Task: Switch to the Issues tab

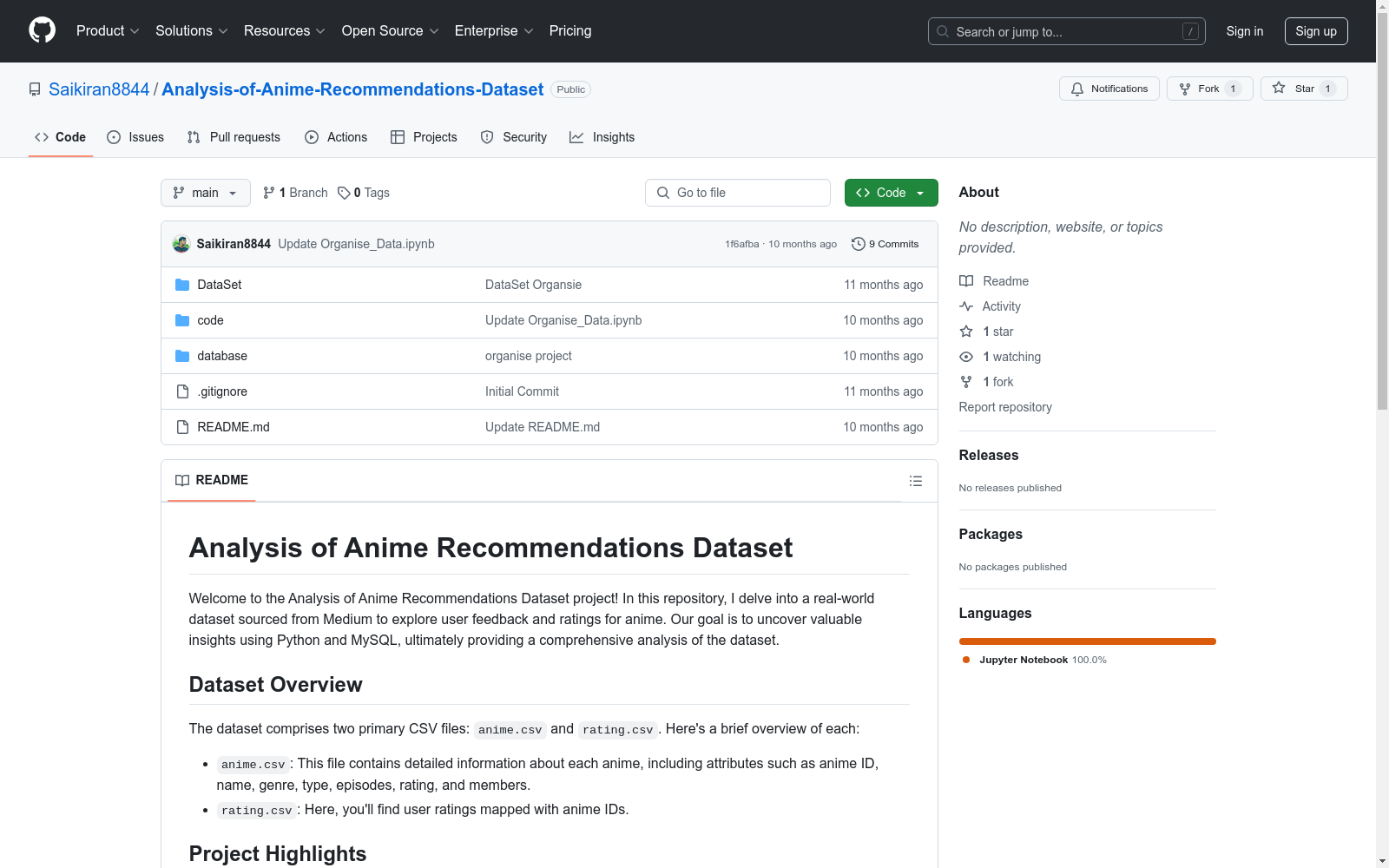Action: click(x=135, y=137)
